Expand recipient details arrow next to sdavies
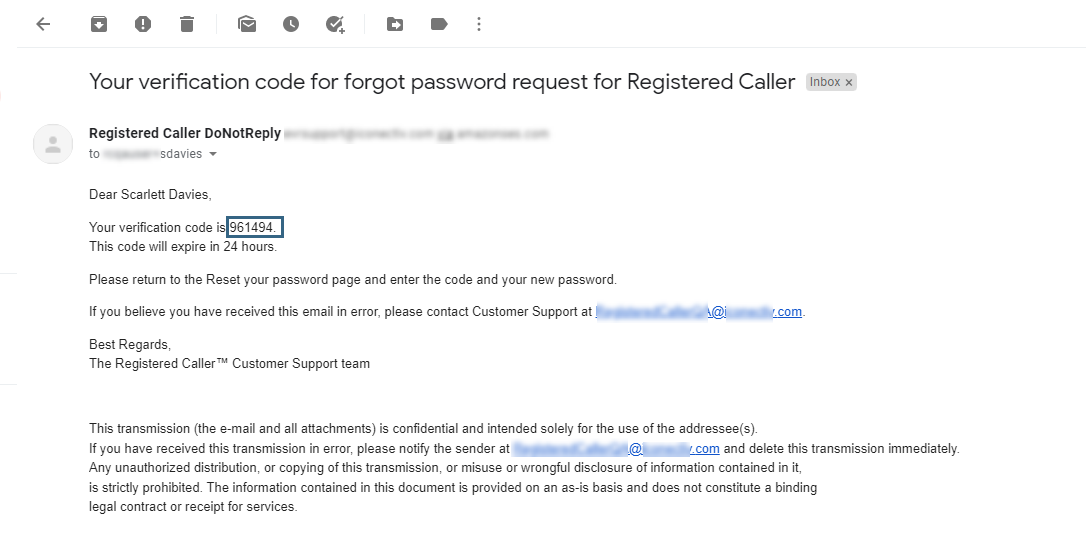 213,155
